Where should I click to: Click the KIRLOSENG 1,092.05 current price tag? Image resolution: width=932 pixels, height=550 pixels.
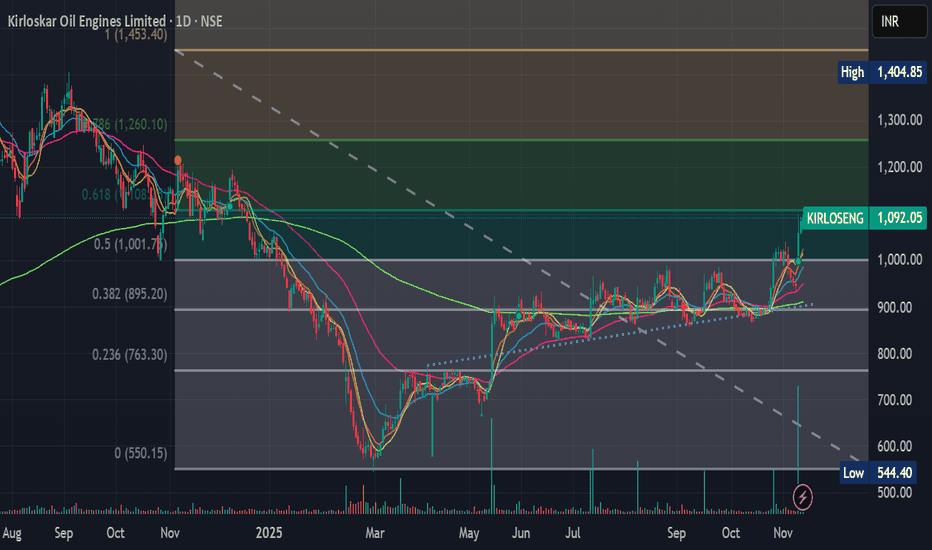tap(866, 215)
